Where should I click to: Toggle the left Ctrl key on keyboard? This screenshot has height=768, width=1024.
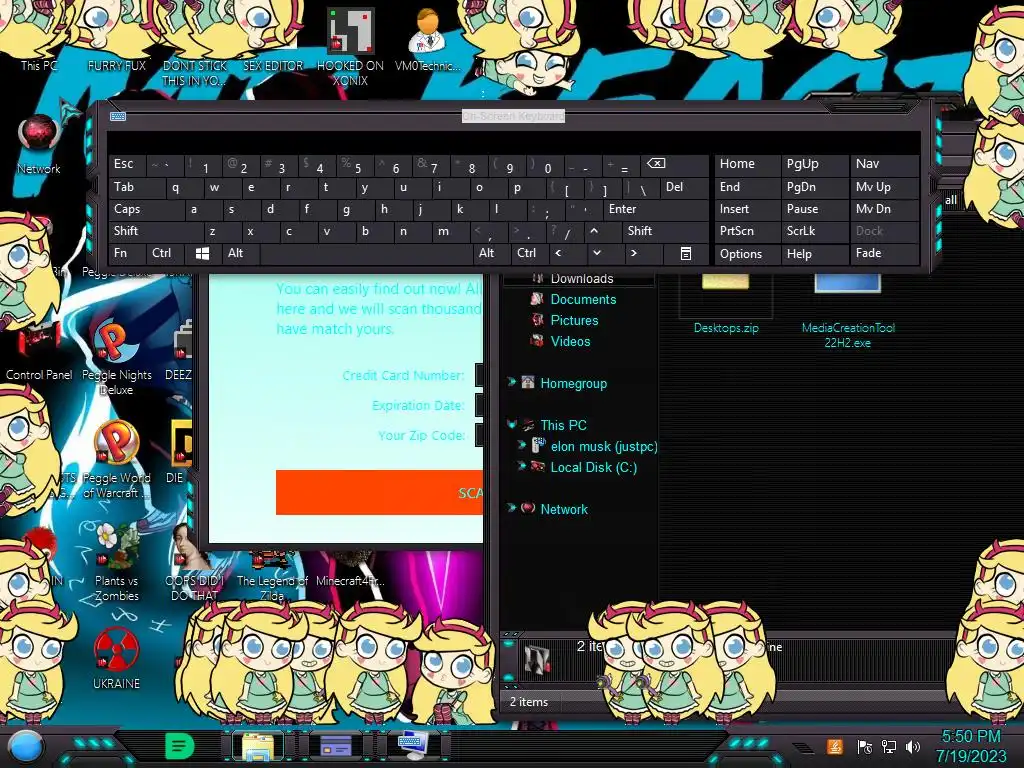click(x=166, y=253)
